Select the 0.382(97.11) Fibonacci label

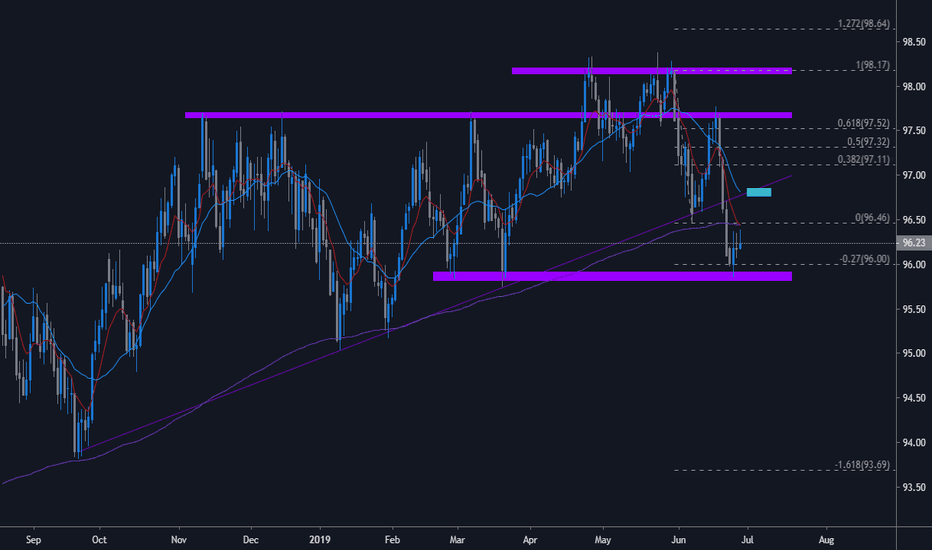pos(864,159)
